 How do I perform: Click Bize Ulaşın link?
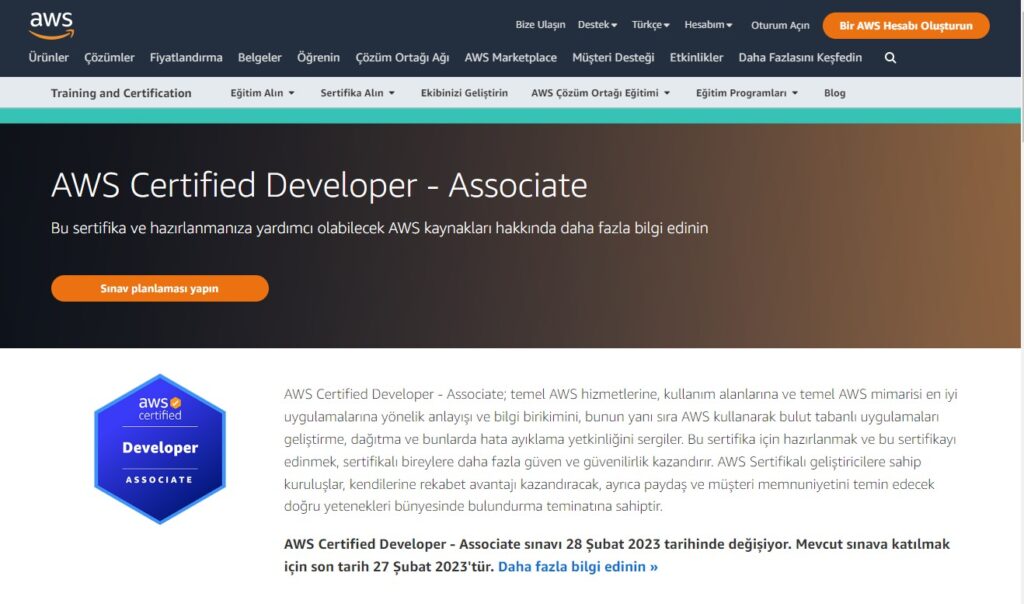540,25
